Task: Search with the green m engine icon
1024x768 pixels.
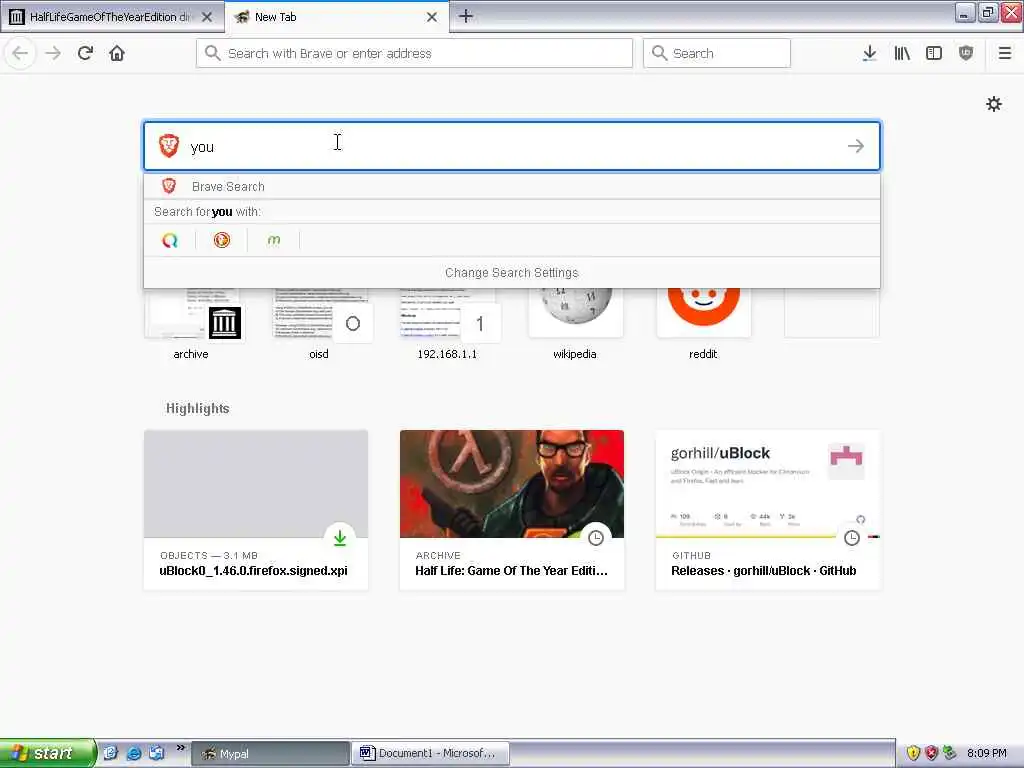Action: (274, 240)
